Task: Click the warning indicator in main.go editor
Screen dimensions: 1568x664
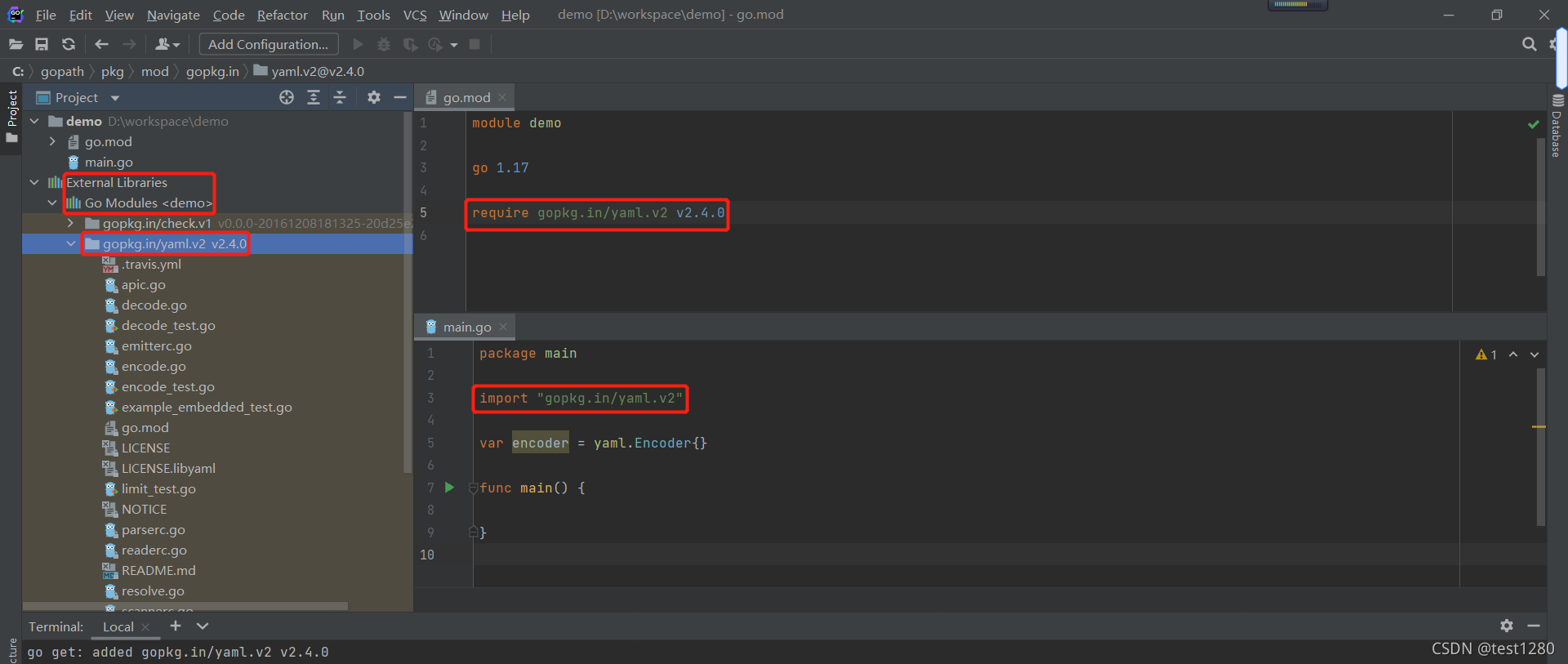Action: 1486,354
